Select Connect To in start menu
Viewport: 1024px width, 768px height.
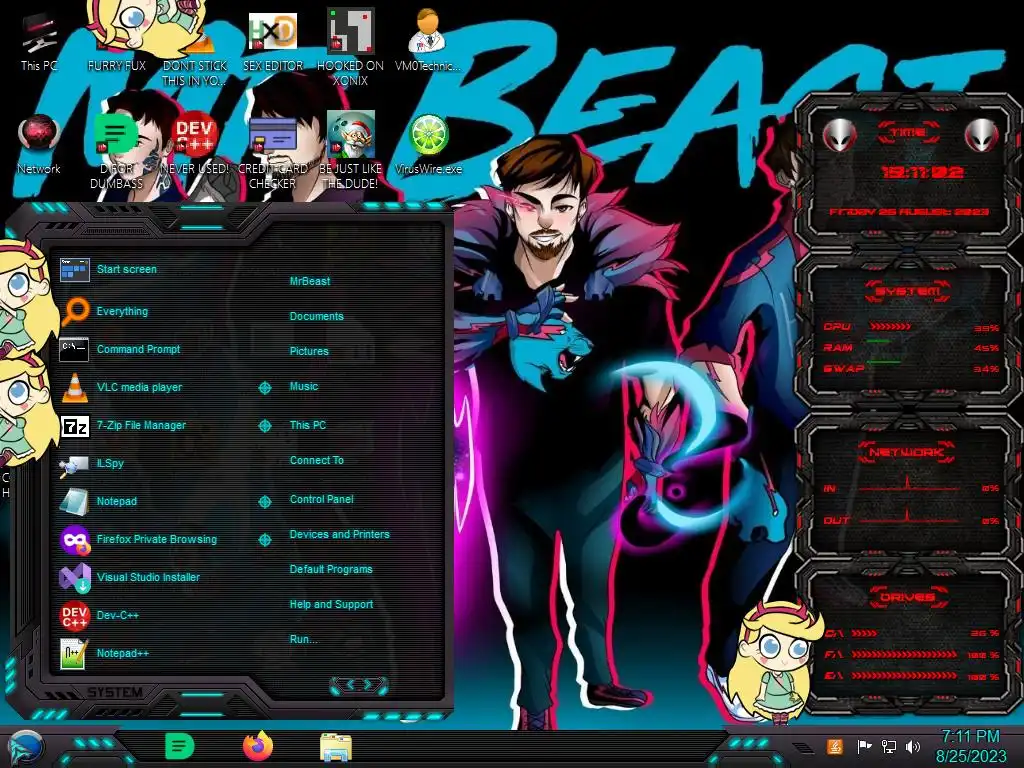coord(316,460)
